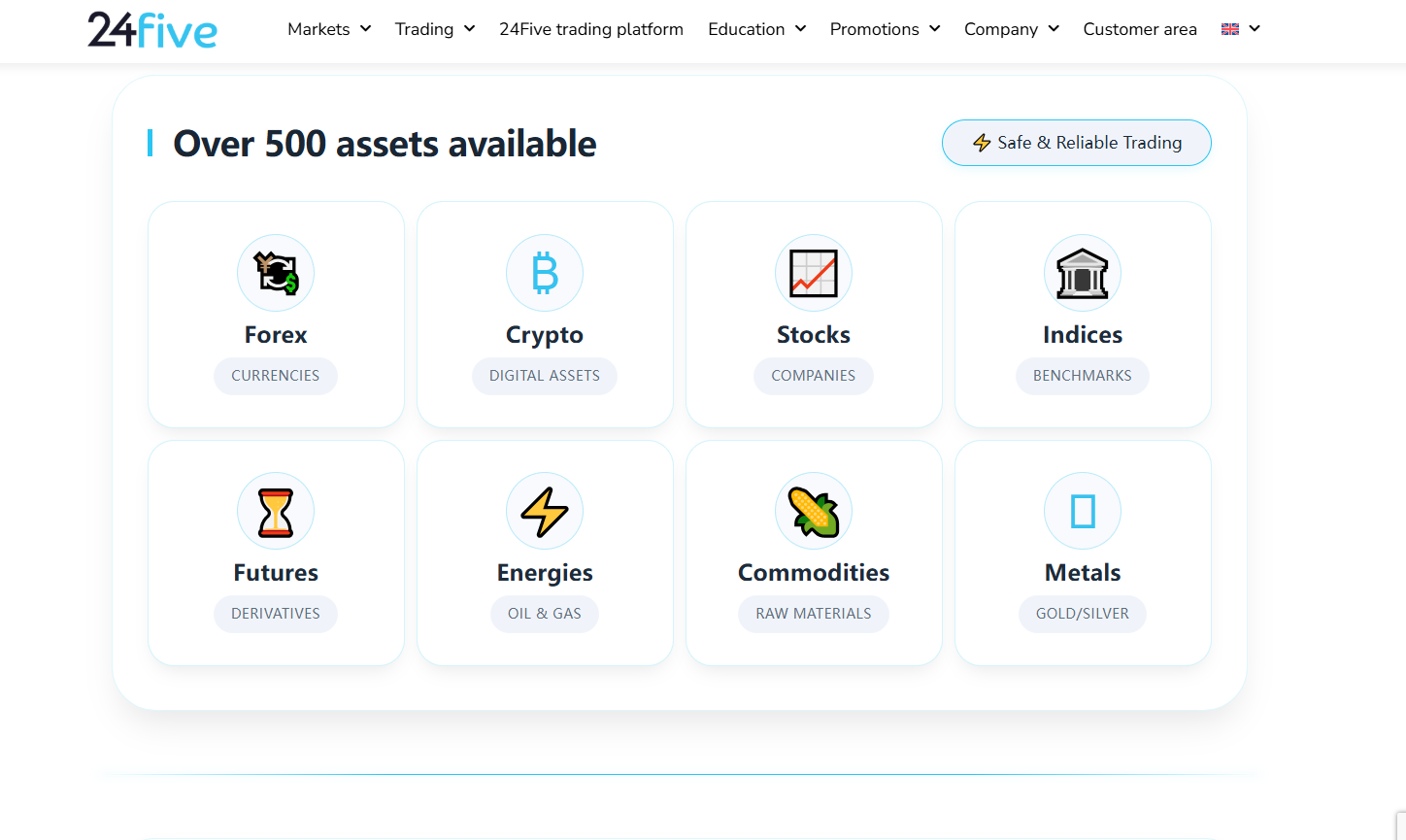Click the Crypto bitcoin icon
Screen dimensions: 1406x840
click(545, 273)
